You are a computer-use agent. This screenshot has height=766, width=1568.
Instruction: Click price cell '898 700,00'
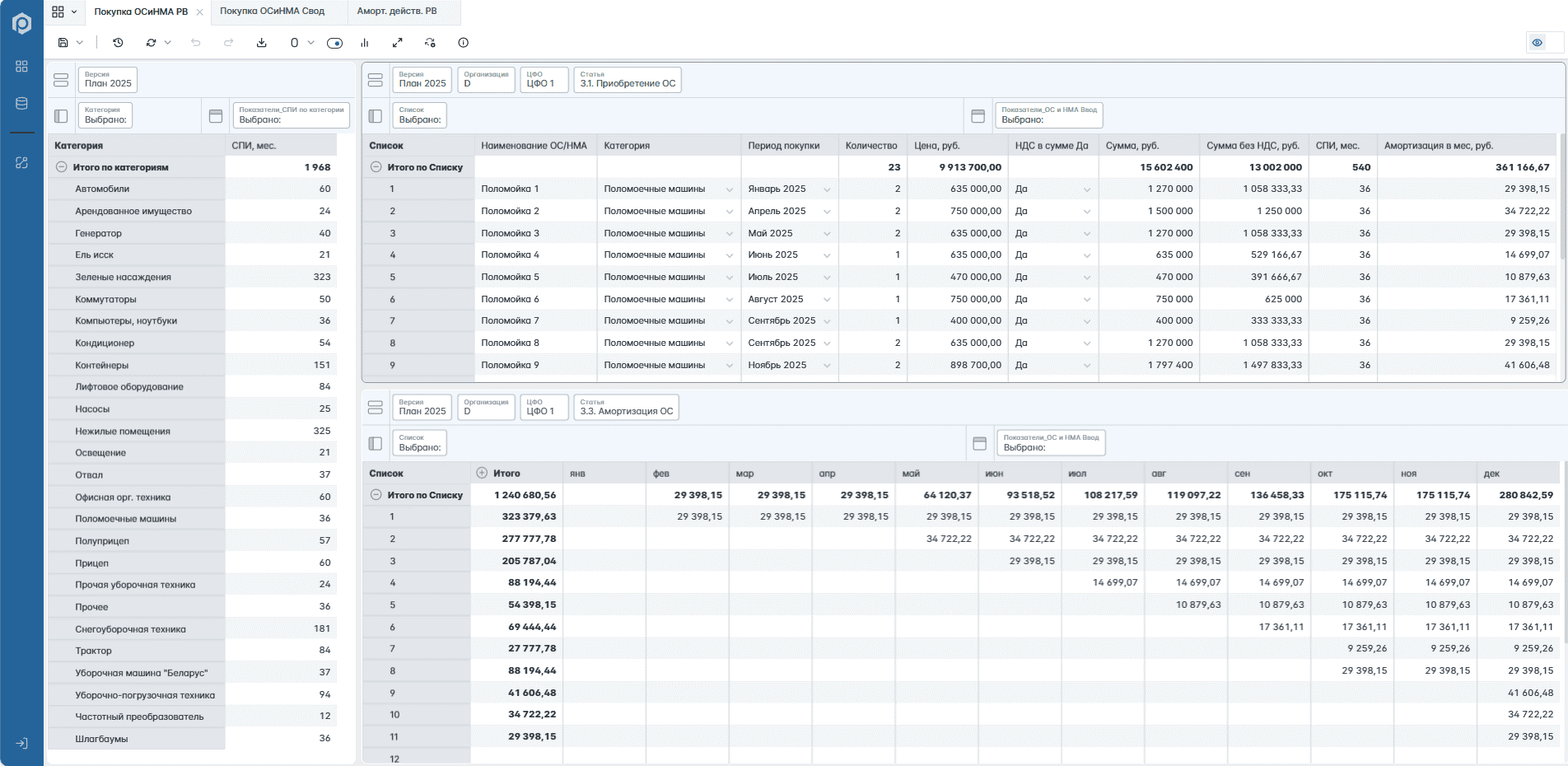tap(957, 365)
